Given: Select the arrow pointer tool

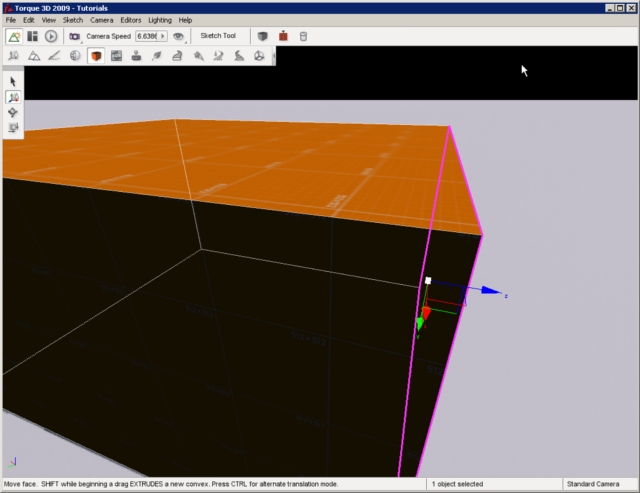Looking at the screenshot, I should pos(13,82).
